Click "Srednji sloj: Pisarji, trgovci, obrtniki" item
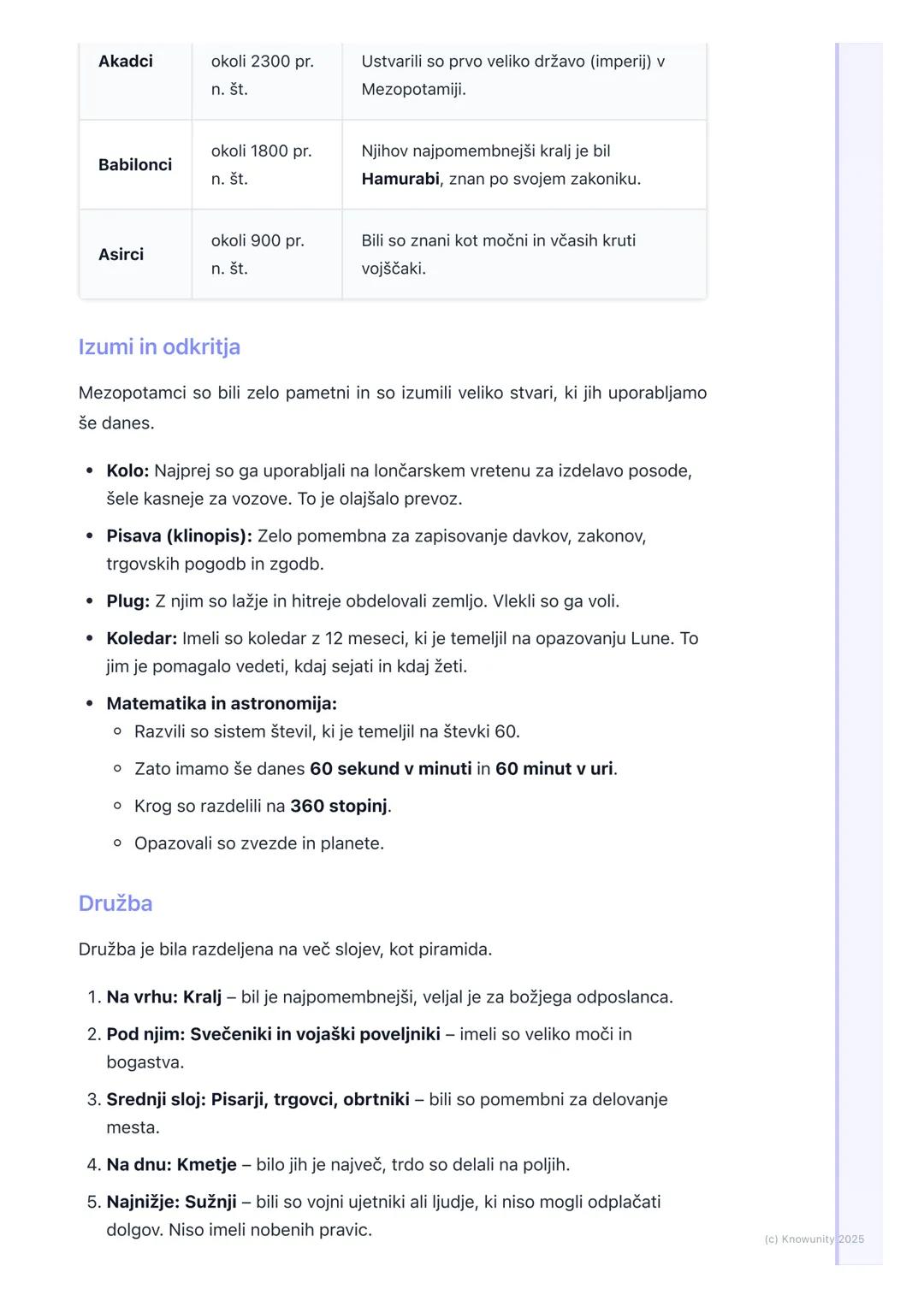The height and width of the screenshot is (1307, 924). [x=258, y=1100]
